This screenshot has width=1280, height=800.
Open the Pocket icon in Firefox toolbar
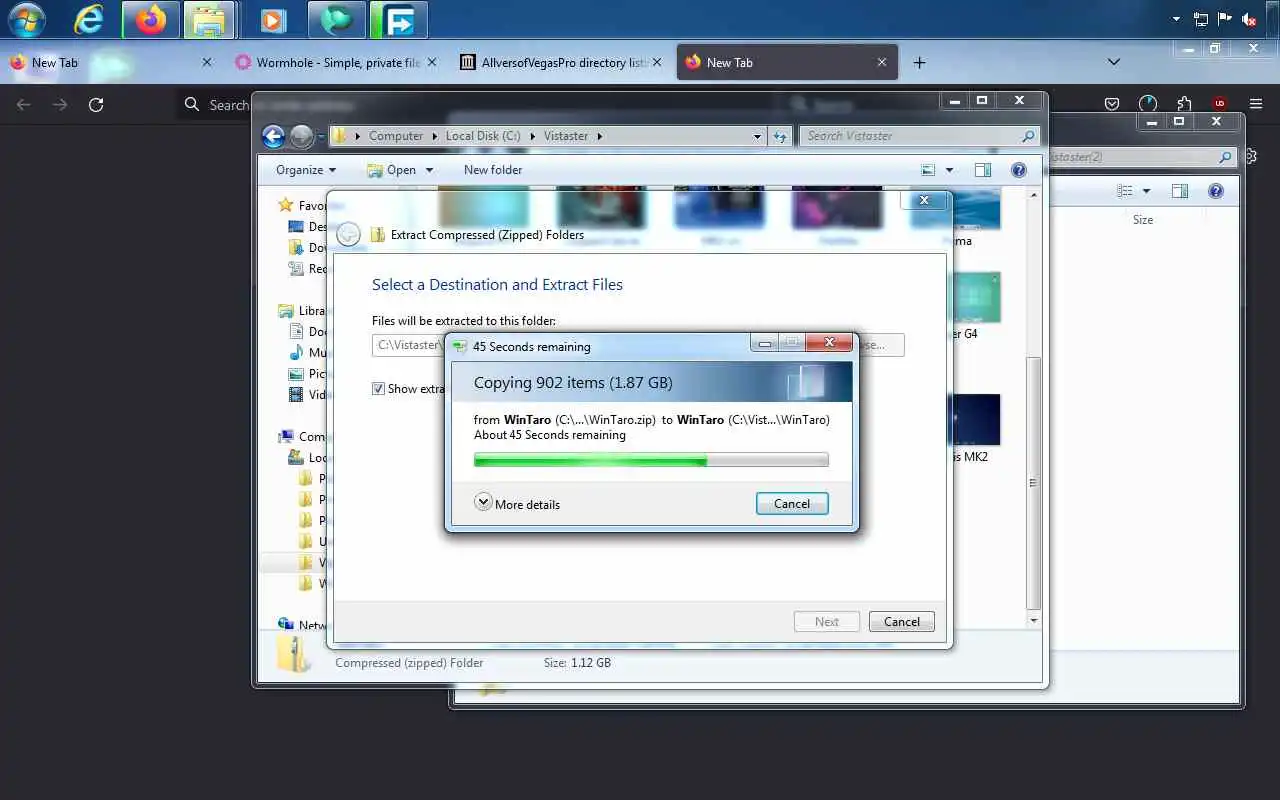coord(1112,104)
